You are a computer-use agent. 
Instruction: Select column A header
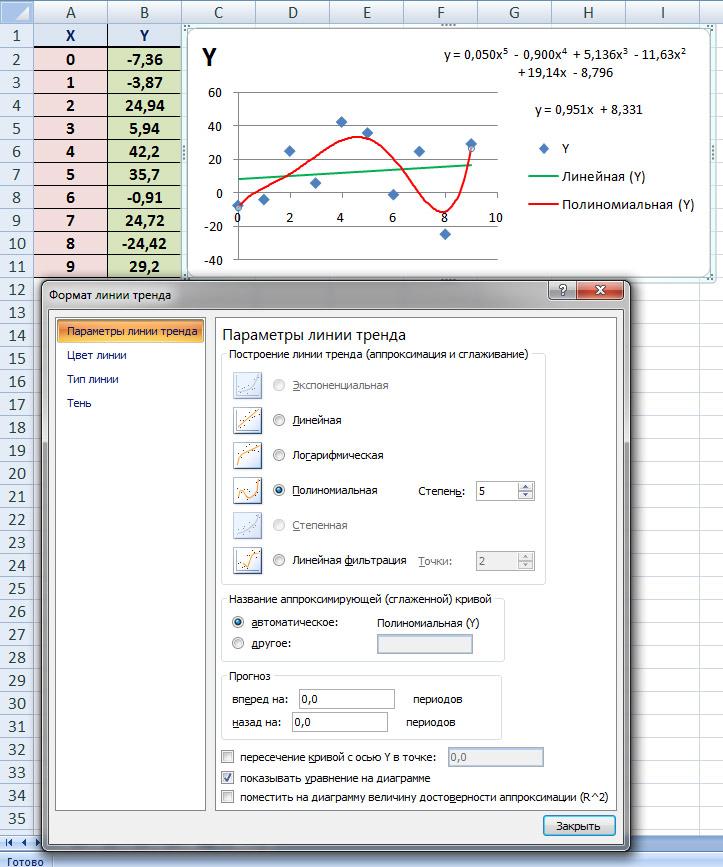click(71, 12)
